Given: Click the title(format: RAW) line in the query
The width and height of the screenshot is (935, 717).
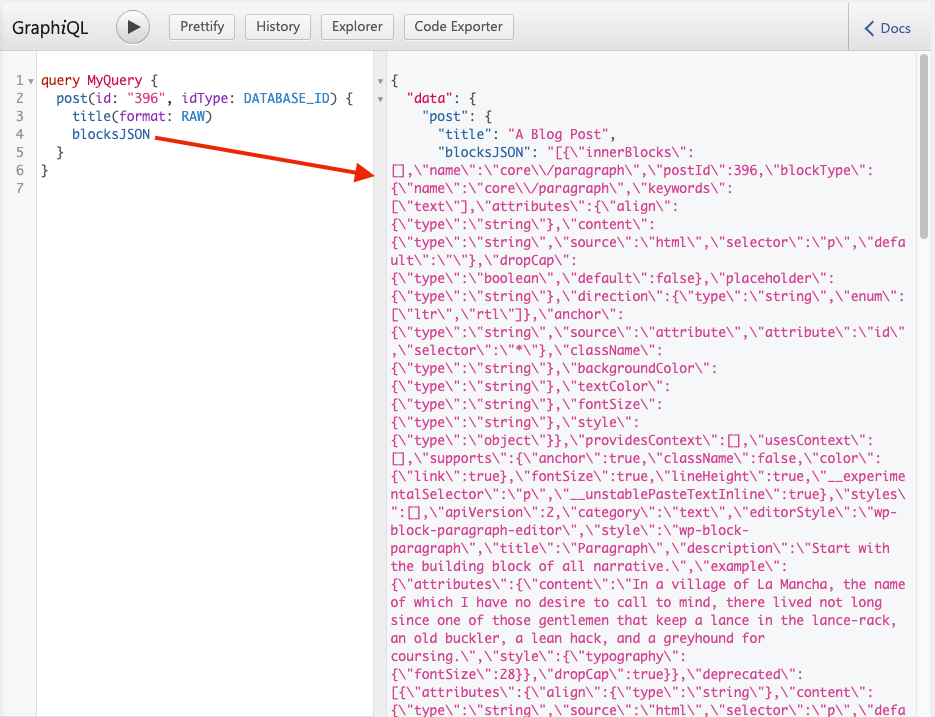Looking at the screenshot, I should [x=142, y=116].
